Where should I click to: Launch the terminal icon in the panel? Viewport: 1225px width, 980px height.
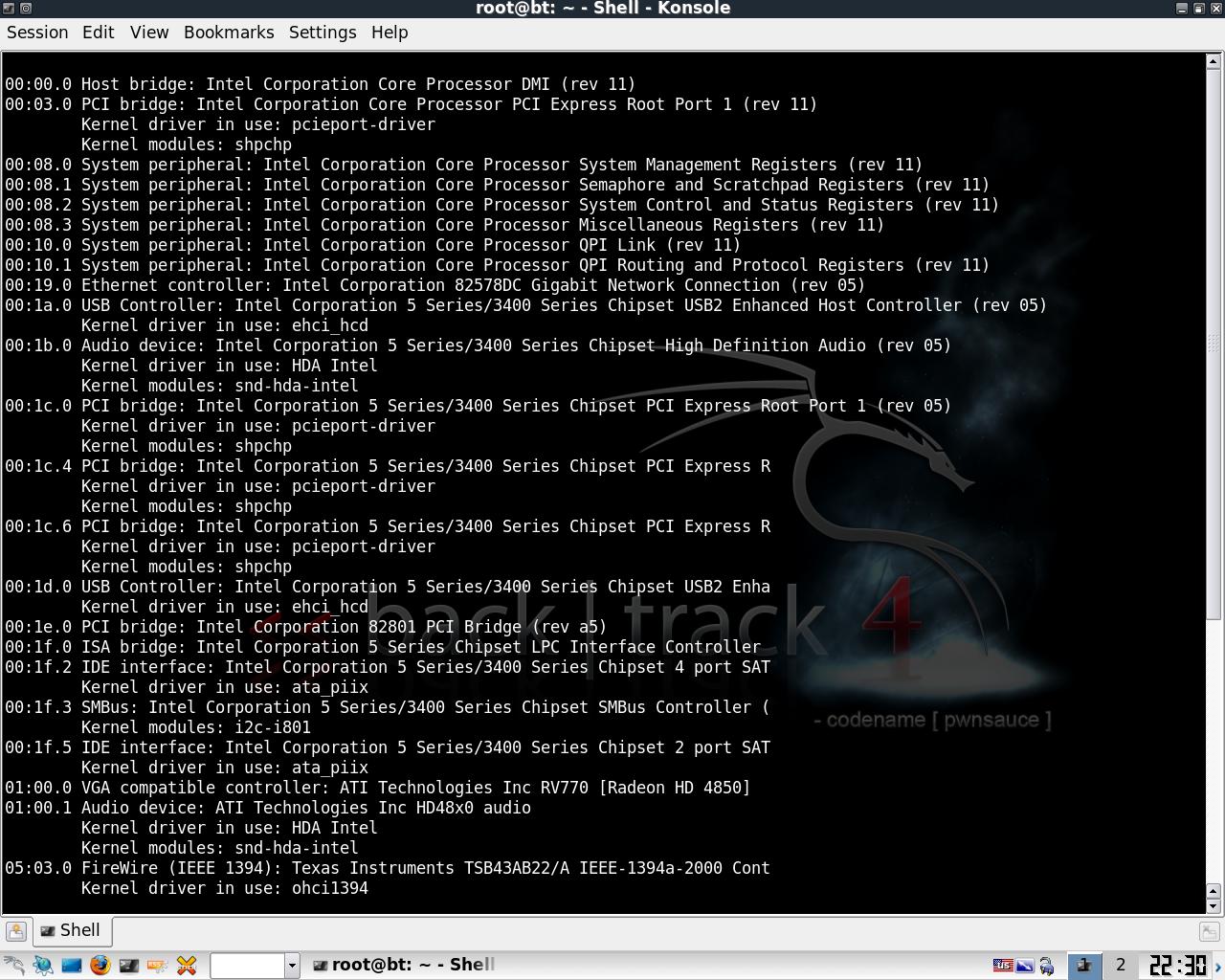pos(128,965)
